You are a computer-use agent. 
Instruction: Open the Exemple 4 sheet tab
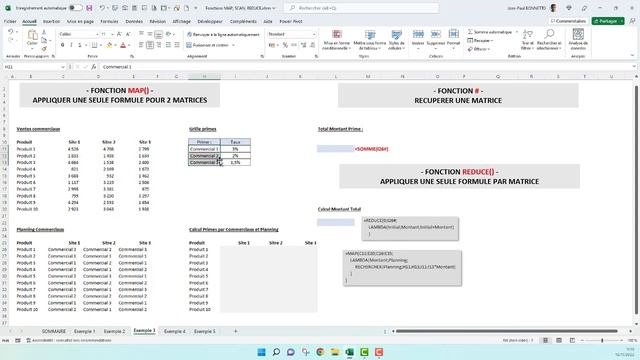point(175,331)
